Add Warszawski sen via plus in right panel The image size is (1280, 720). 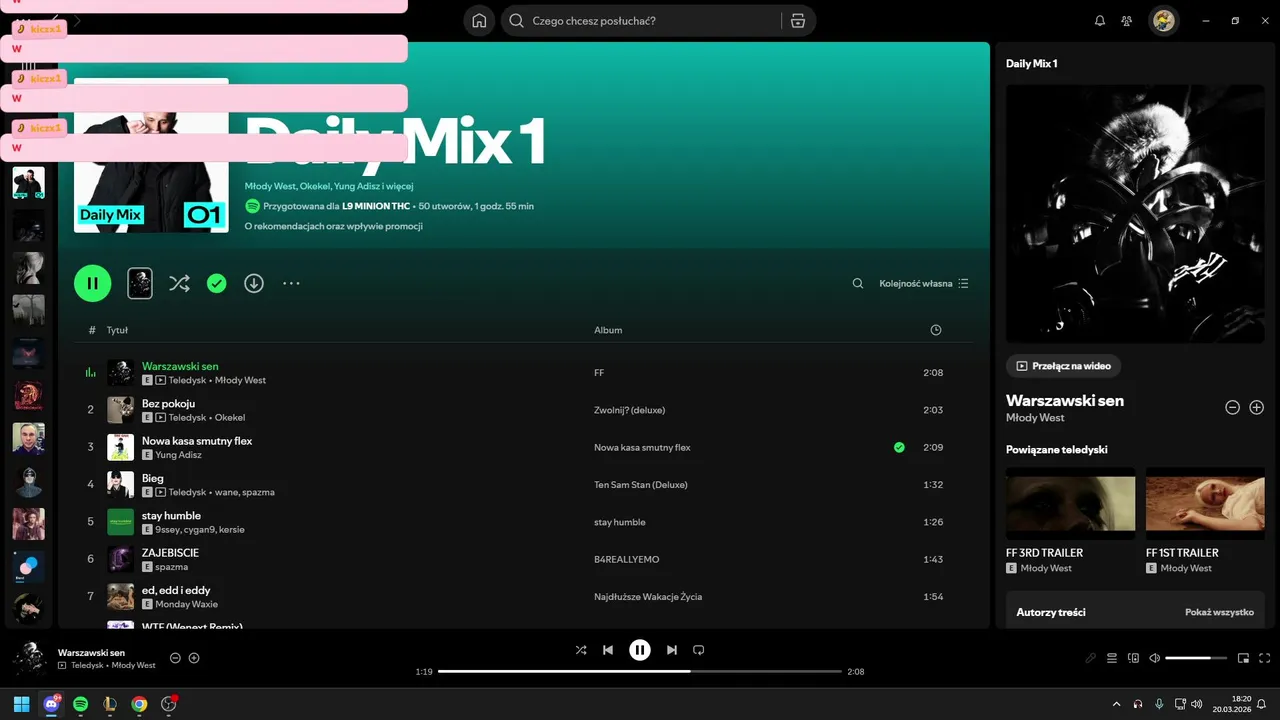pos(1257,407)
